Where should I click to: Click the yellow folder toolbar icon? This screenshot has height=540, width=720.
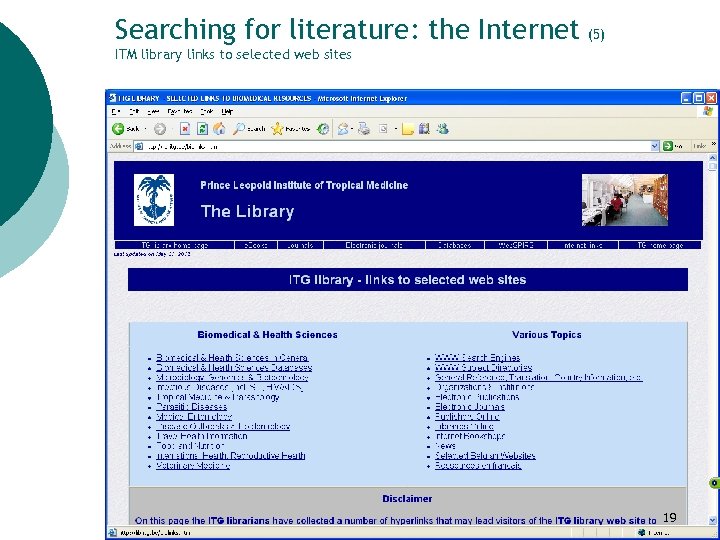point(407,129)
